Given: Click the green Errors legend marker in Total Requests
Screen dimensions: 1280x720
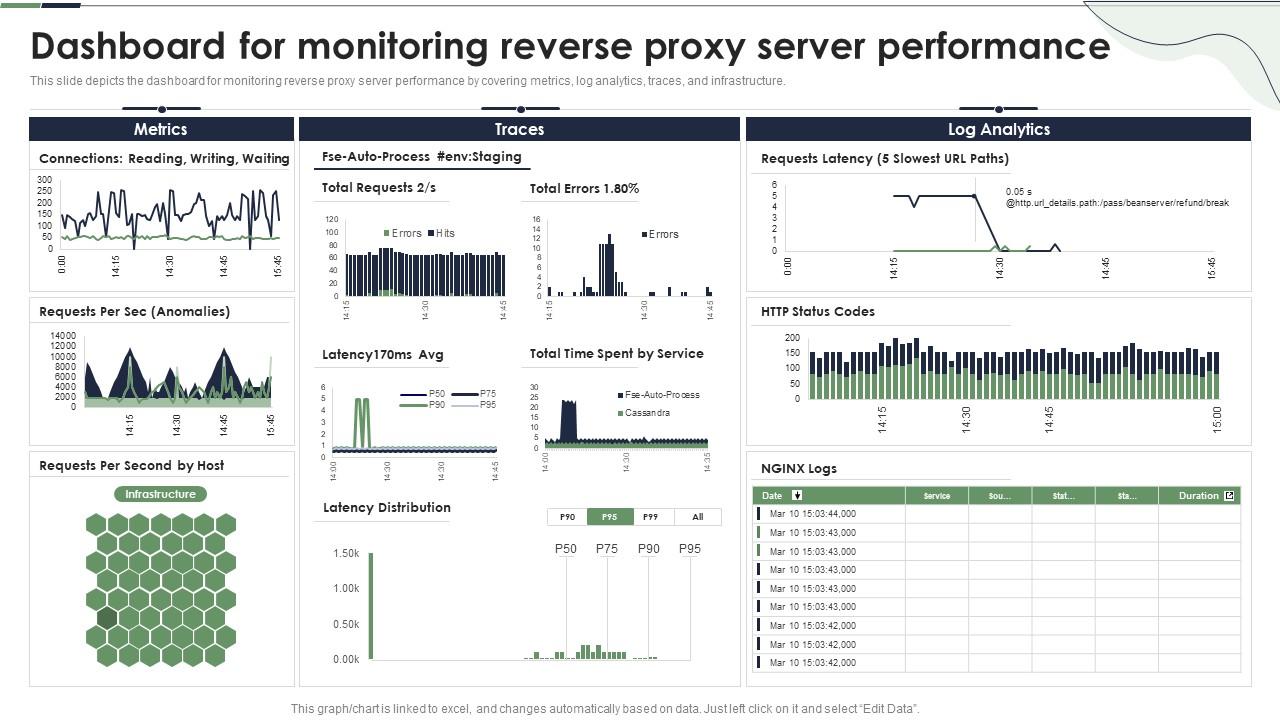Looking at the screenshot, I should tap(386, 233).
